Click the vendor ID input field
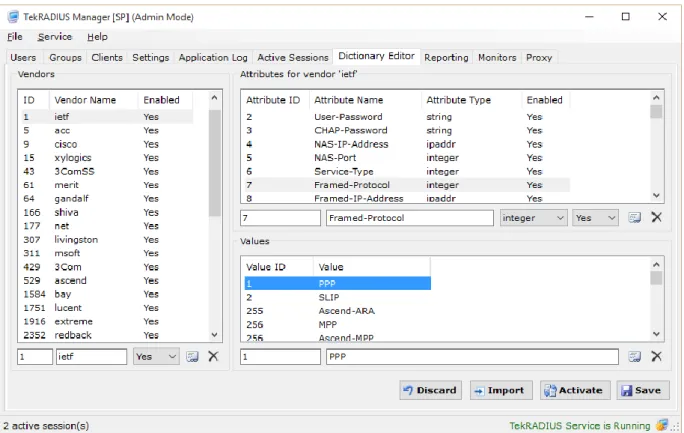 pos(35,357)
